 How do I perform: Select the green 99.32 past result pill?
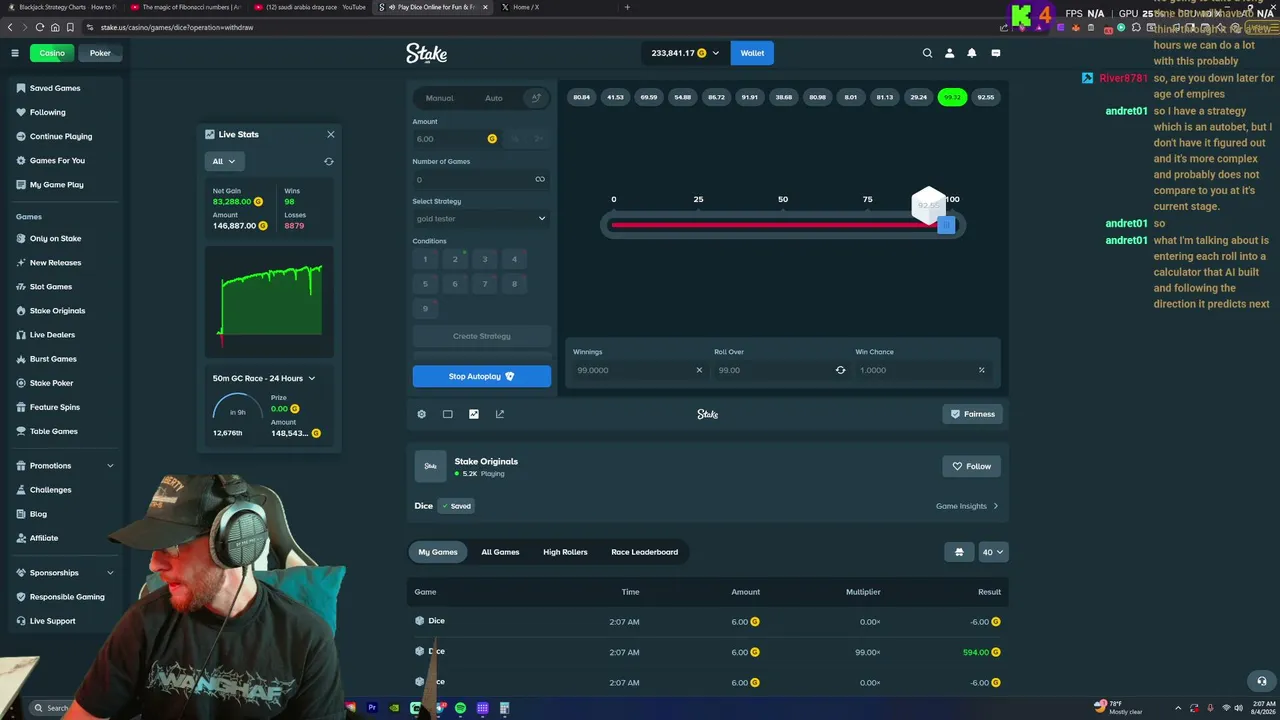point(952,97)
